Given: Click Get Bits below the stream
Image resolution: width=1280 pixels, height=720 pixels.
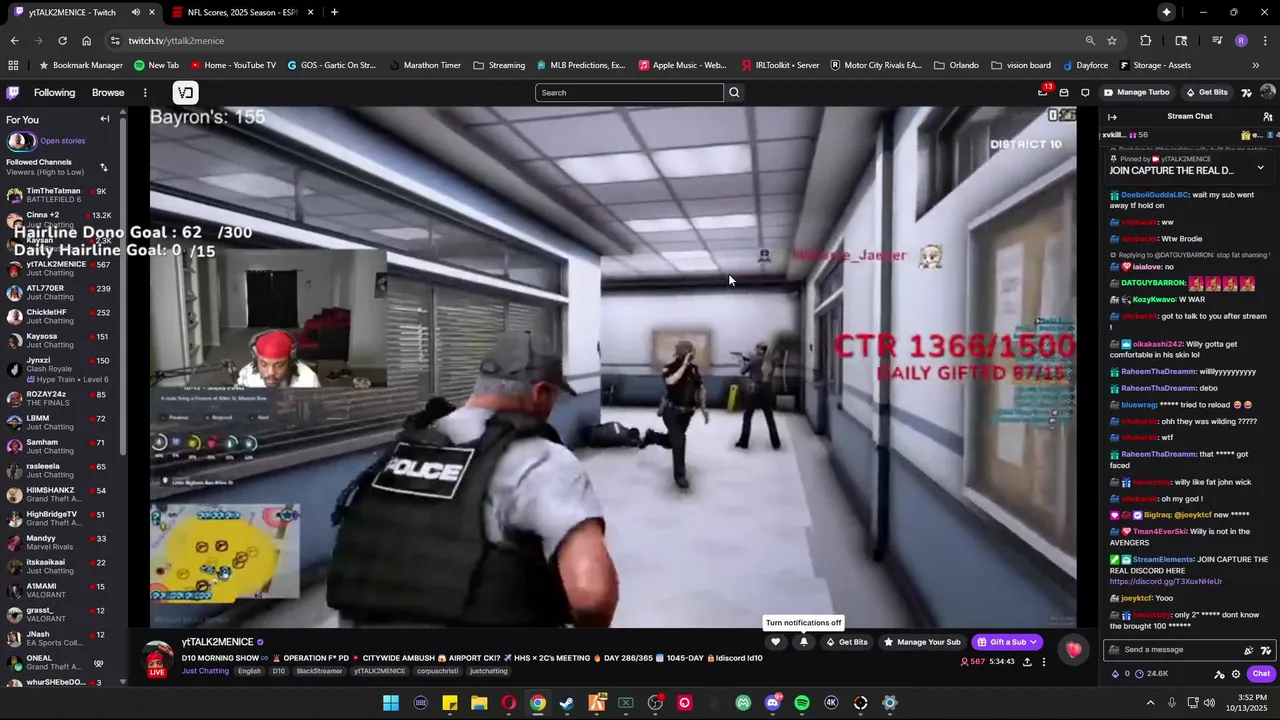Looking at the screenshot, I should 846,642.
